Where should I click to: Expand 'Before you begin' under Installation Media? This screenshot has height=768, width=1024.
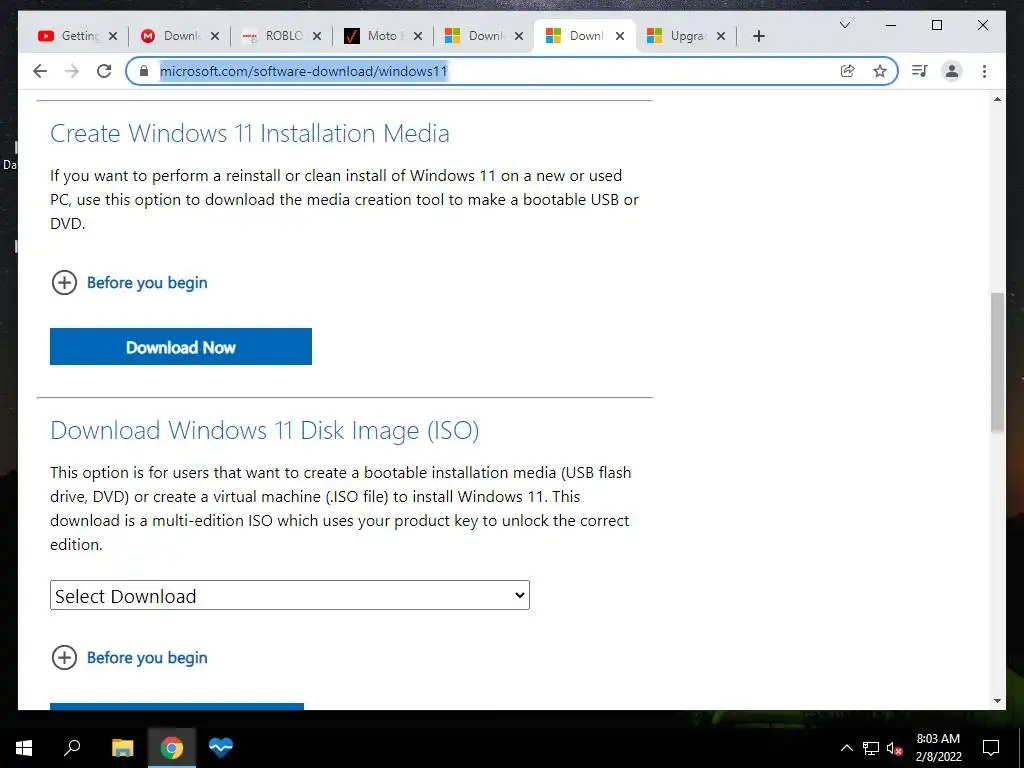click(x=129, y=283)
